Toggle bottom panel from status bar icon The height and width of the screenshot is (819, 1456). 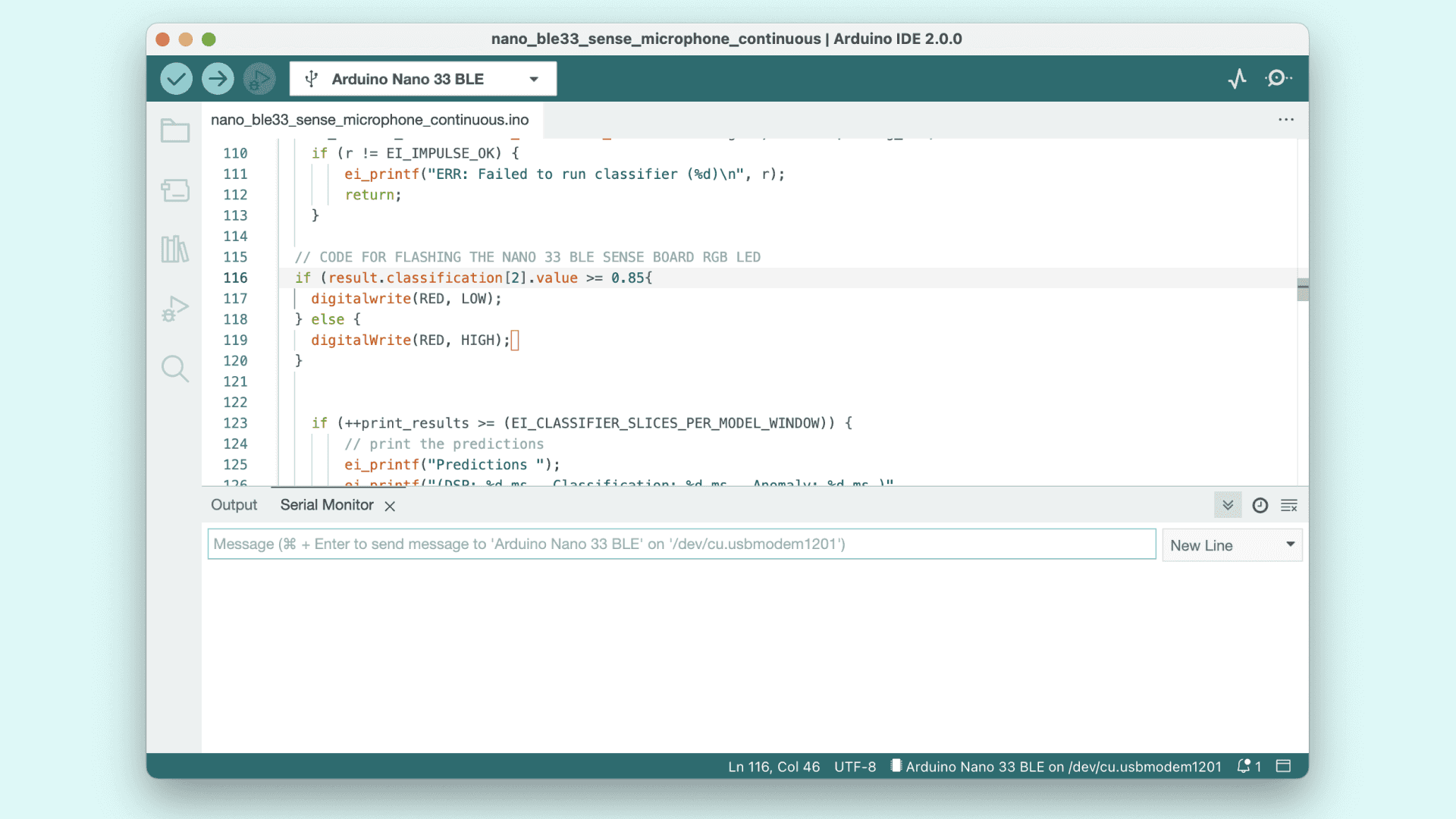[1283, 766]
